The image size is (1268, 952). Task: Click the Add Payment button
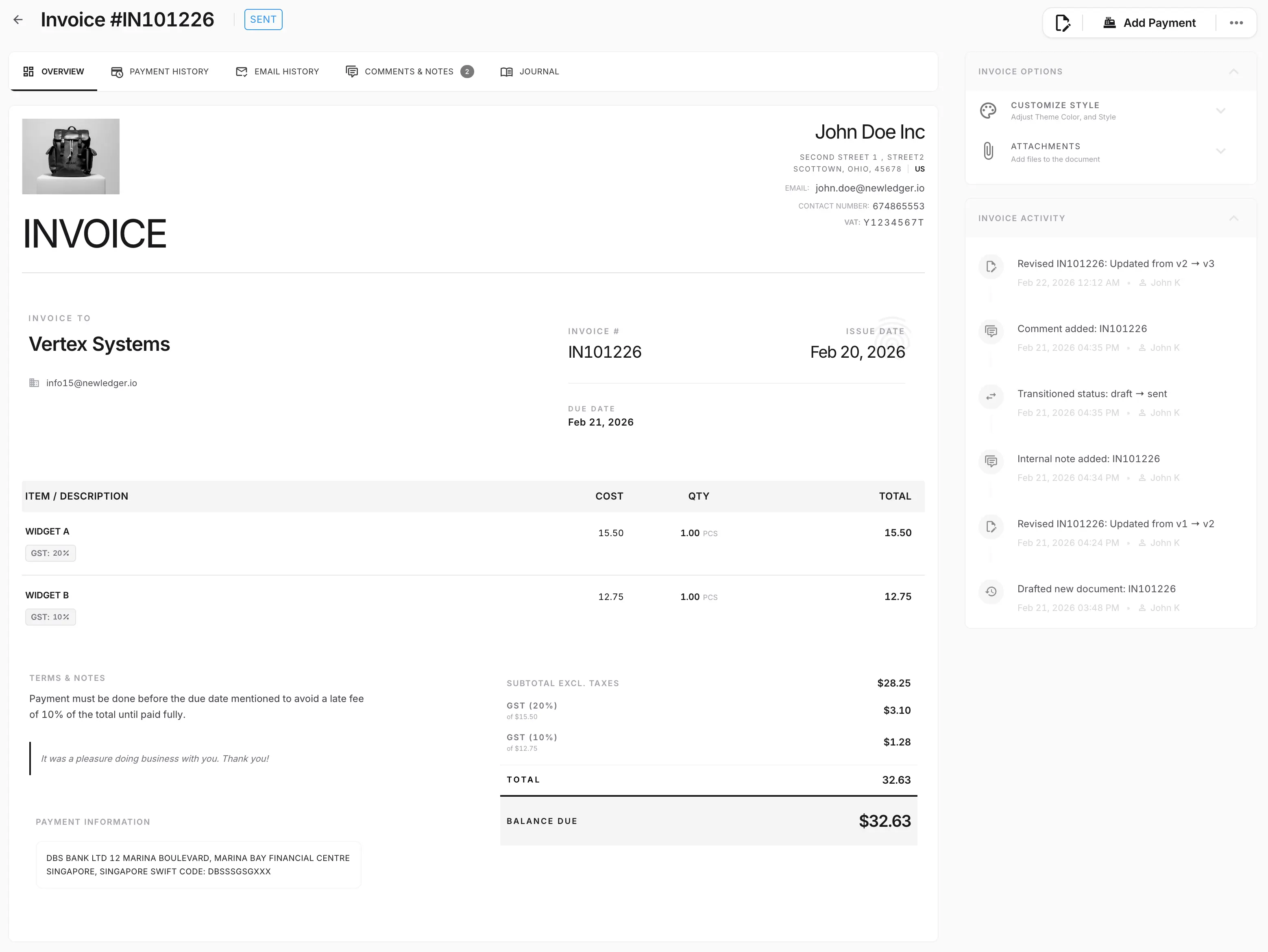coord(1149,23)
